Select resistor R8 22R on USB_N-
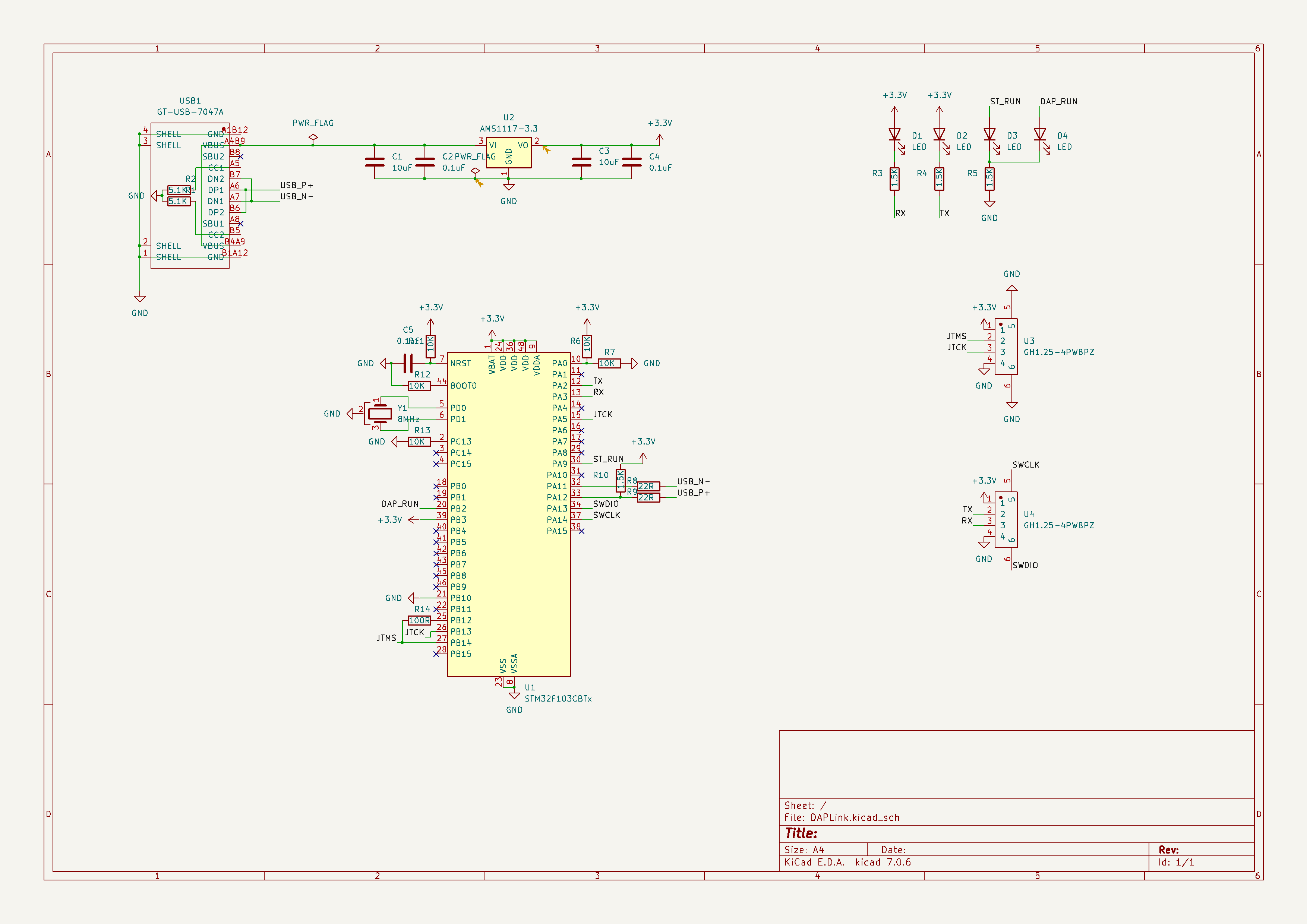This screenshot has height=924, width=1307. pyautogui.click(x=648, y=486)
